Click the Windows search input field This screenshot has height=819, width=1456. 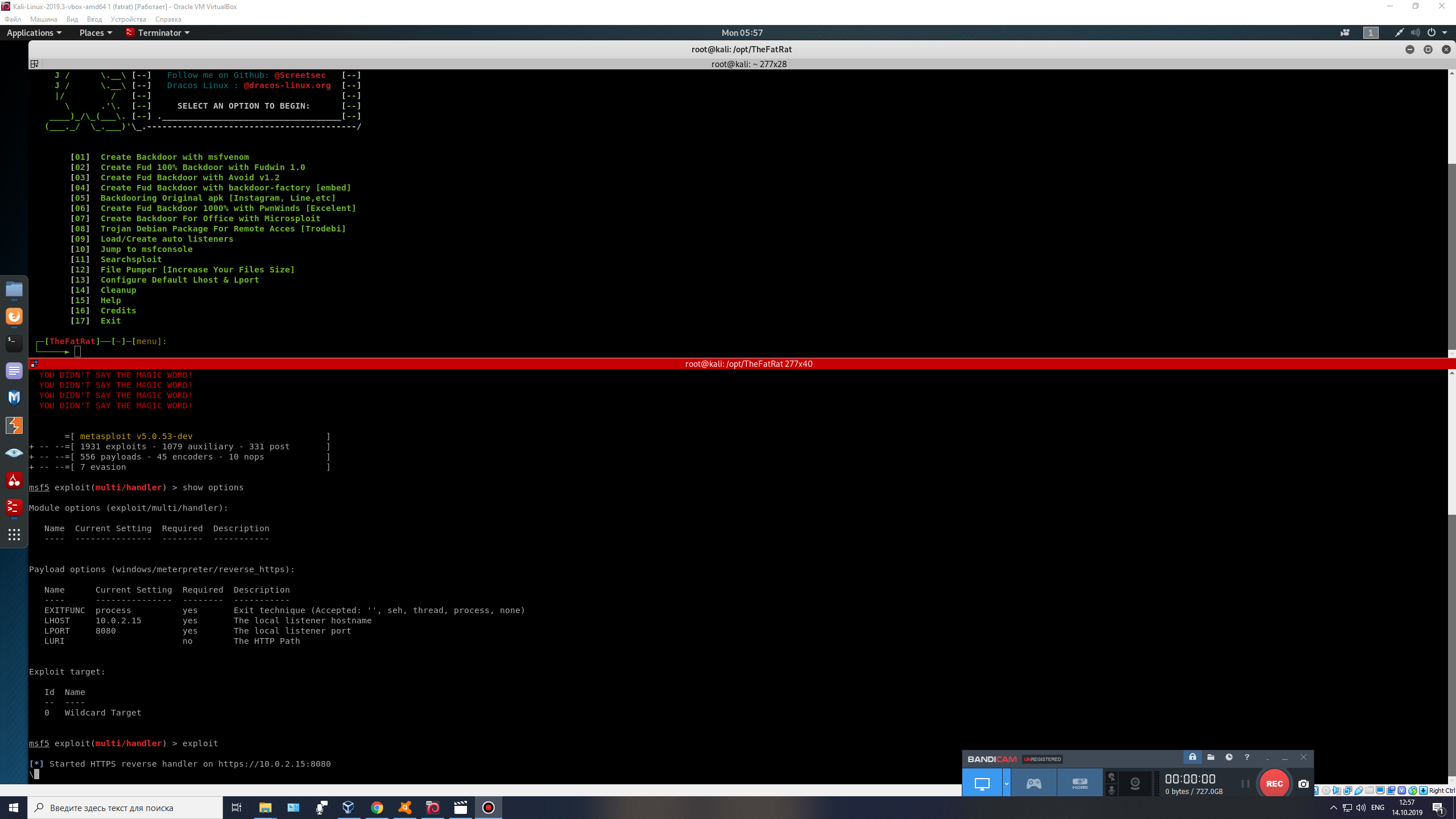(125, 807)
